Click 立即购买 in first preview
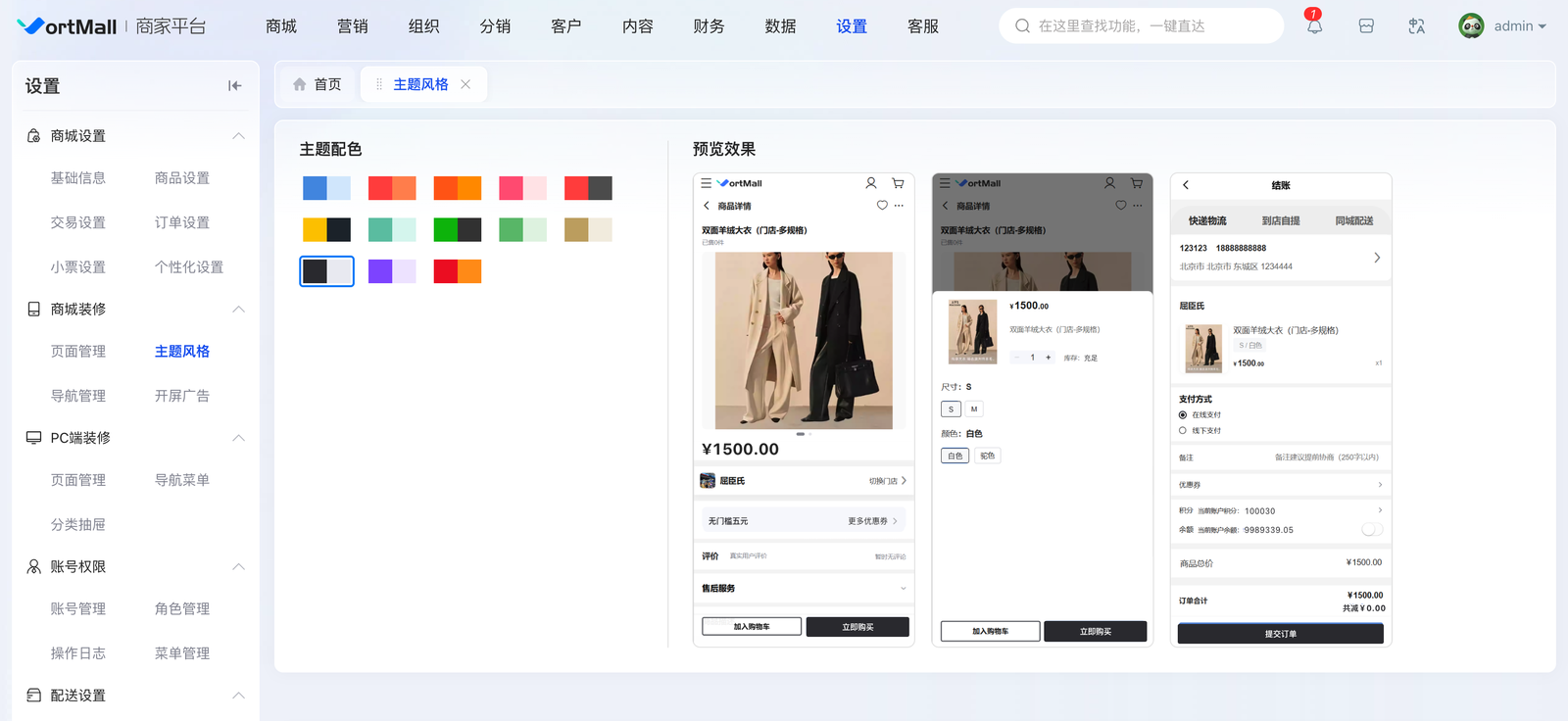1568x721 pixels. [x=857, y=627]
